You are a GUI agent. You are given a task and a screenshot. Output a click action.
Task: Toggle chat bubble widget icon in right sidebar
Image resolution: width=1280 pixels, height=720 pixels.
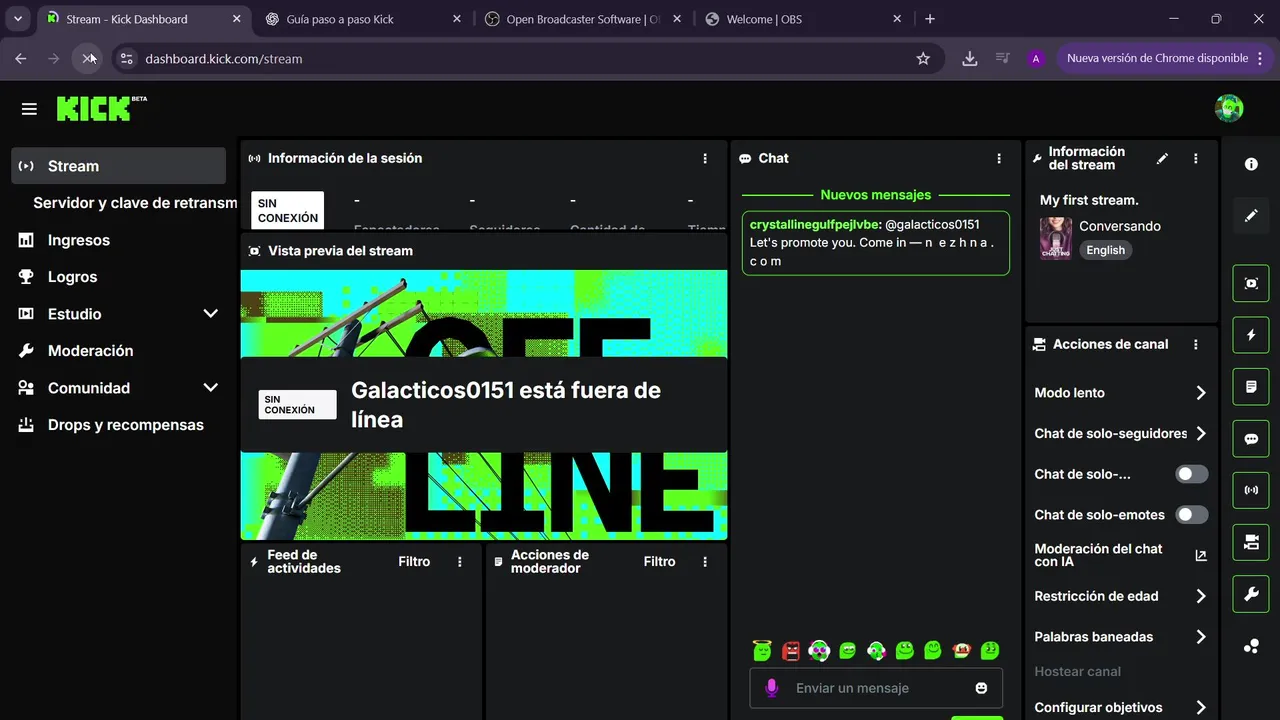click(x=1251, y=438)
